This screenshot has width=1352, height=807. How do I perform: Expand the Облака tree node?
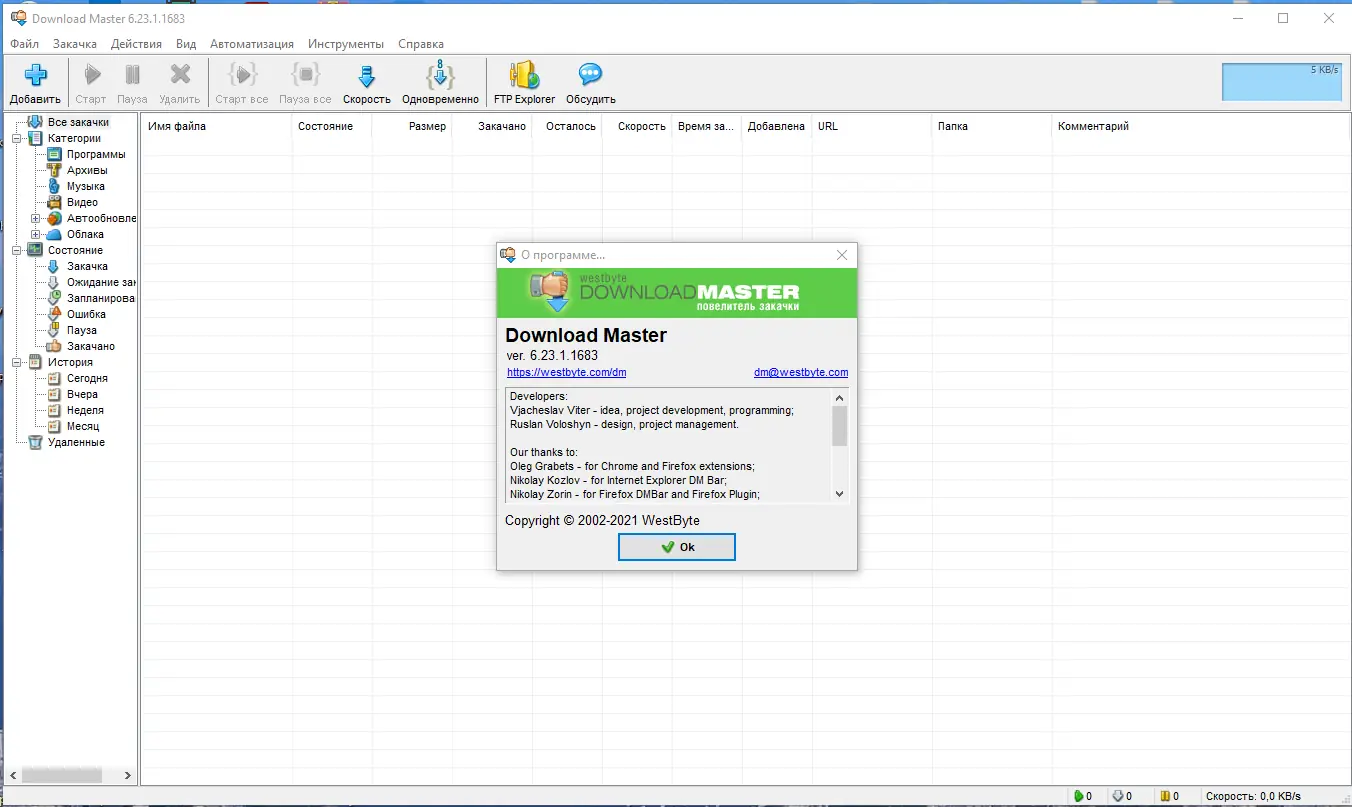pos(36,234)
